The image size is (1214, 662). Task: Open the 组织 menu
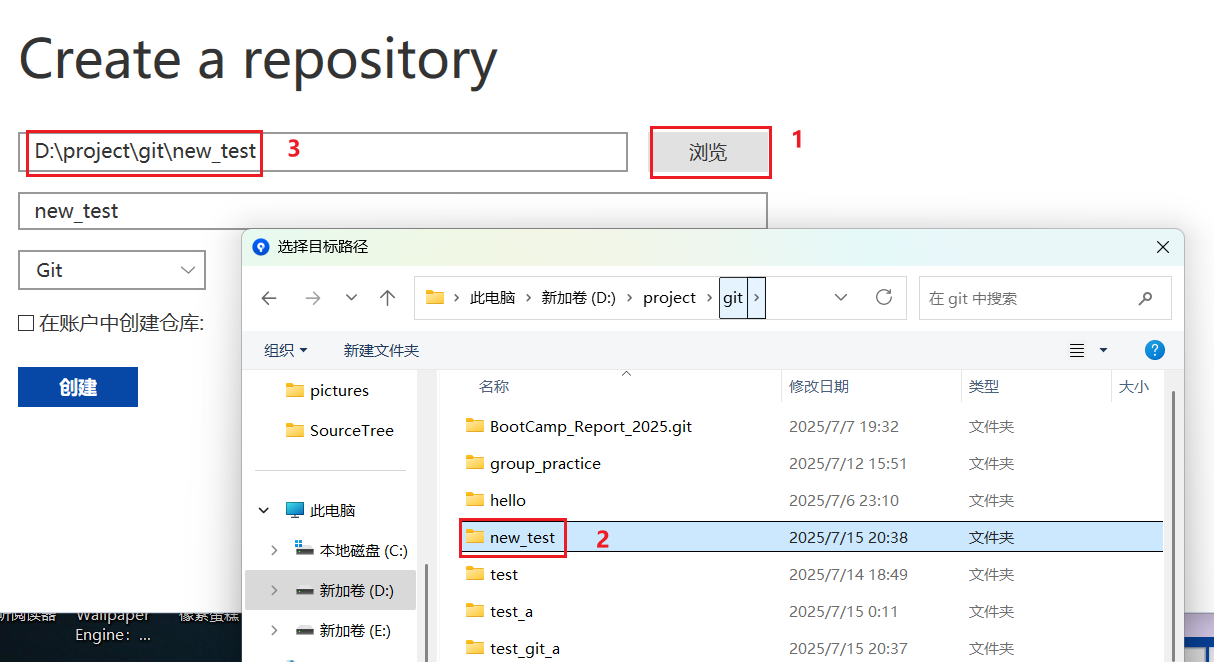[x=286, y=350]
